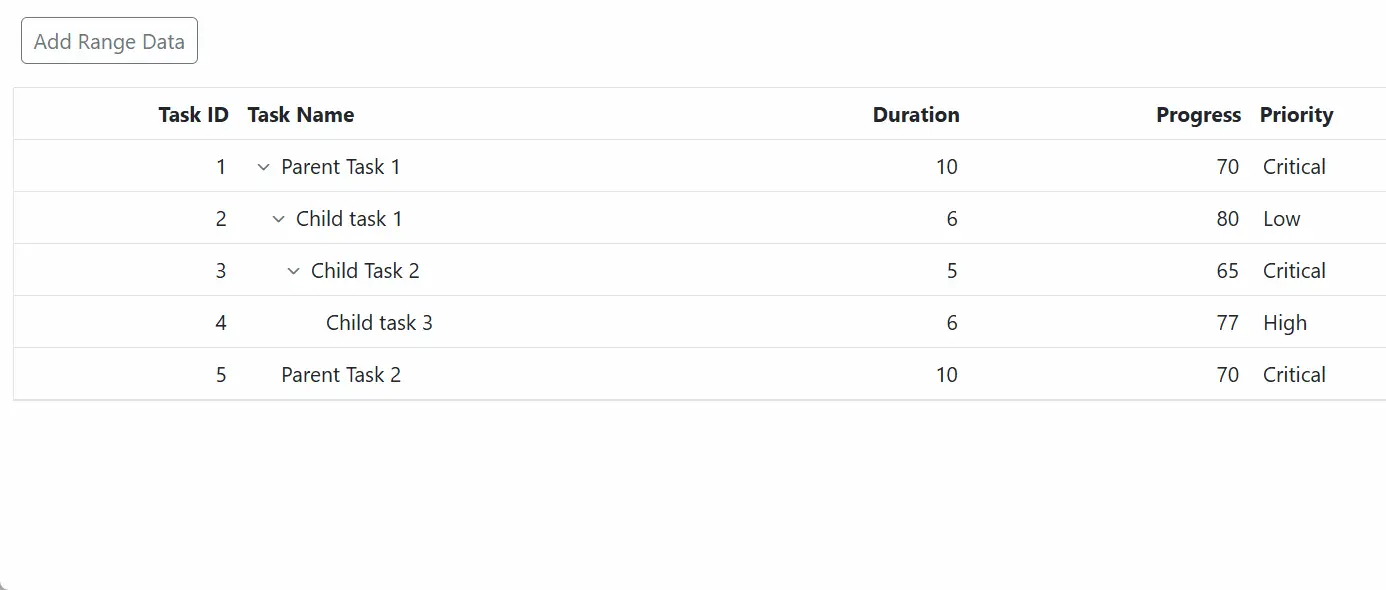Click the High priority cell of Child task 3

(1284, 322)
